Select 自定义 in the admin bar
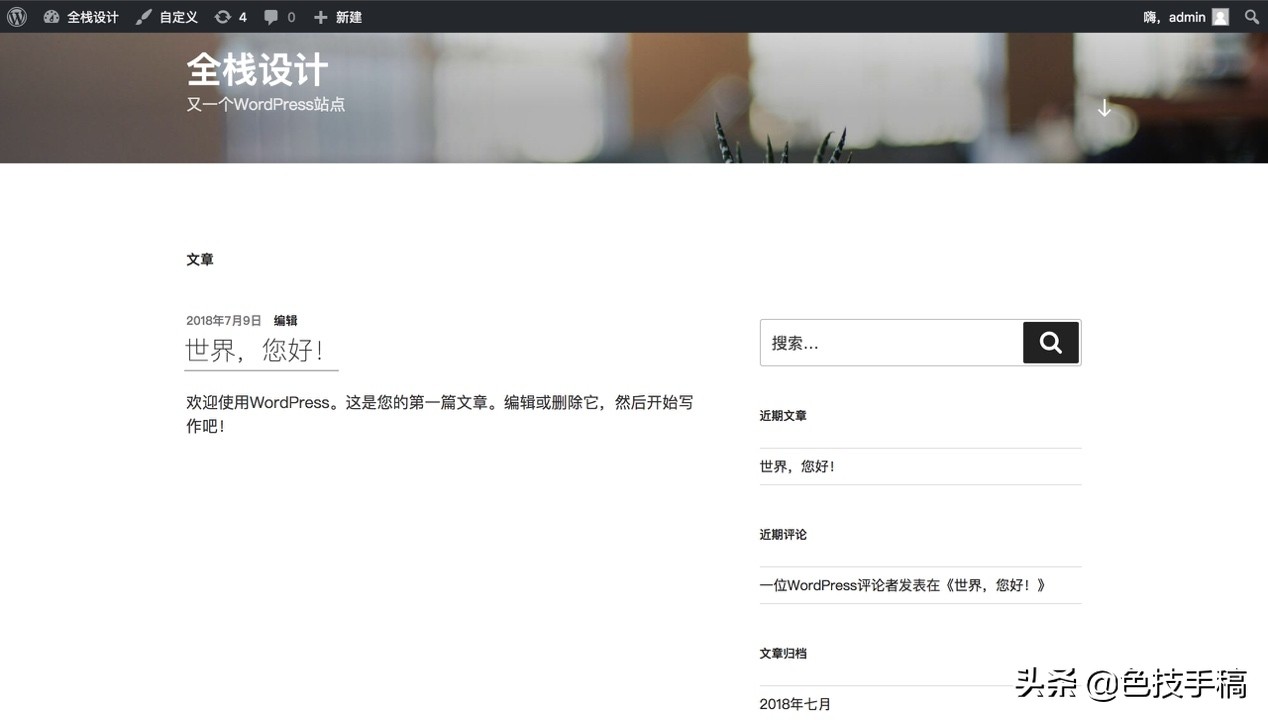This screenshot has height=720, width=1268. coord(178,16)
